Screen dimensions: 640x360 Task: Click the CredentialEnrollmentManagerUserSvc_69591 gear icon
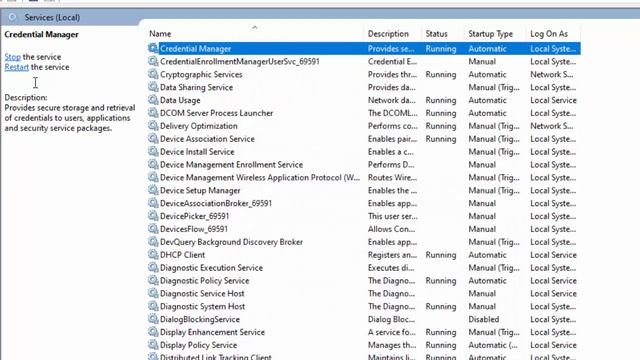[153, 61]
